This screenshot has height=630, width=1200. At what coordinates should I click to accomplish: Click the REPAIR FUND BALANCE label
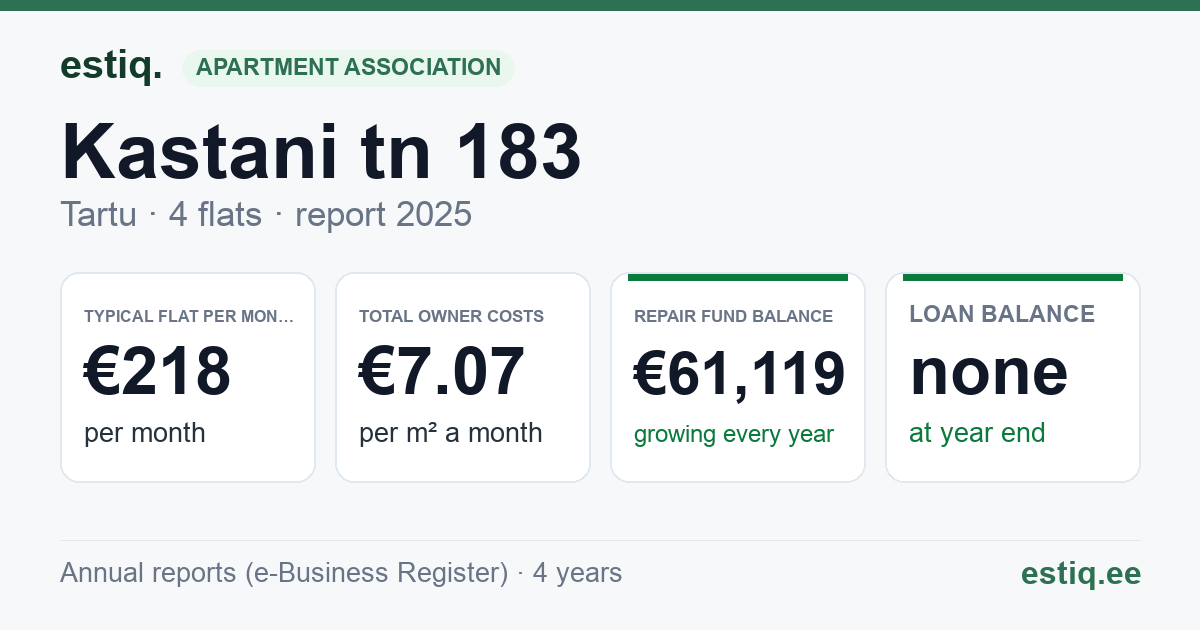(733, 316)
